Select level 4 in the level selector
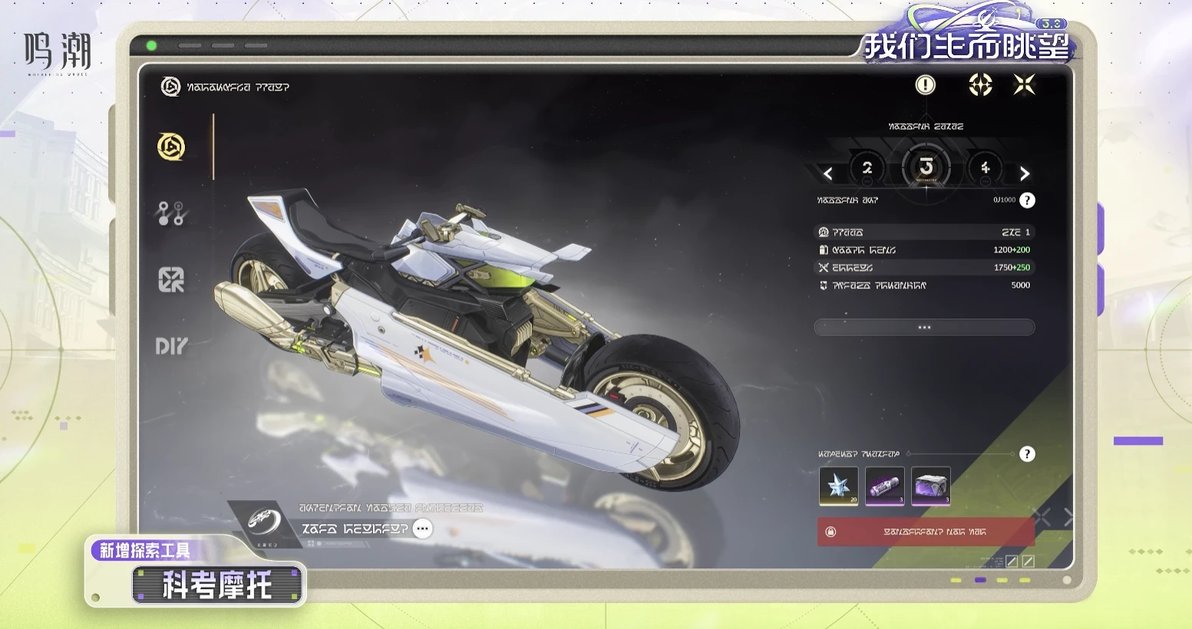The width and height of the screenshot is (1192, 629). tap(985, 168)
